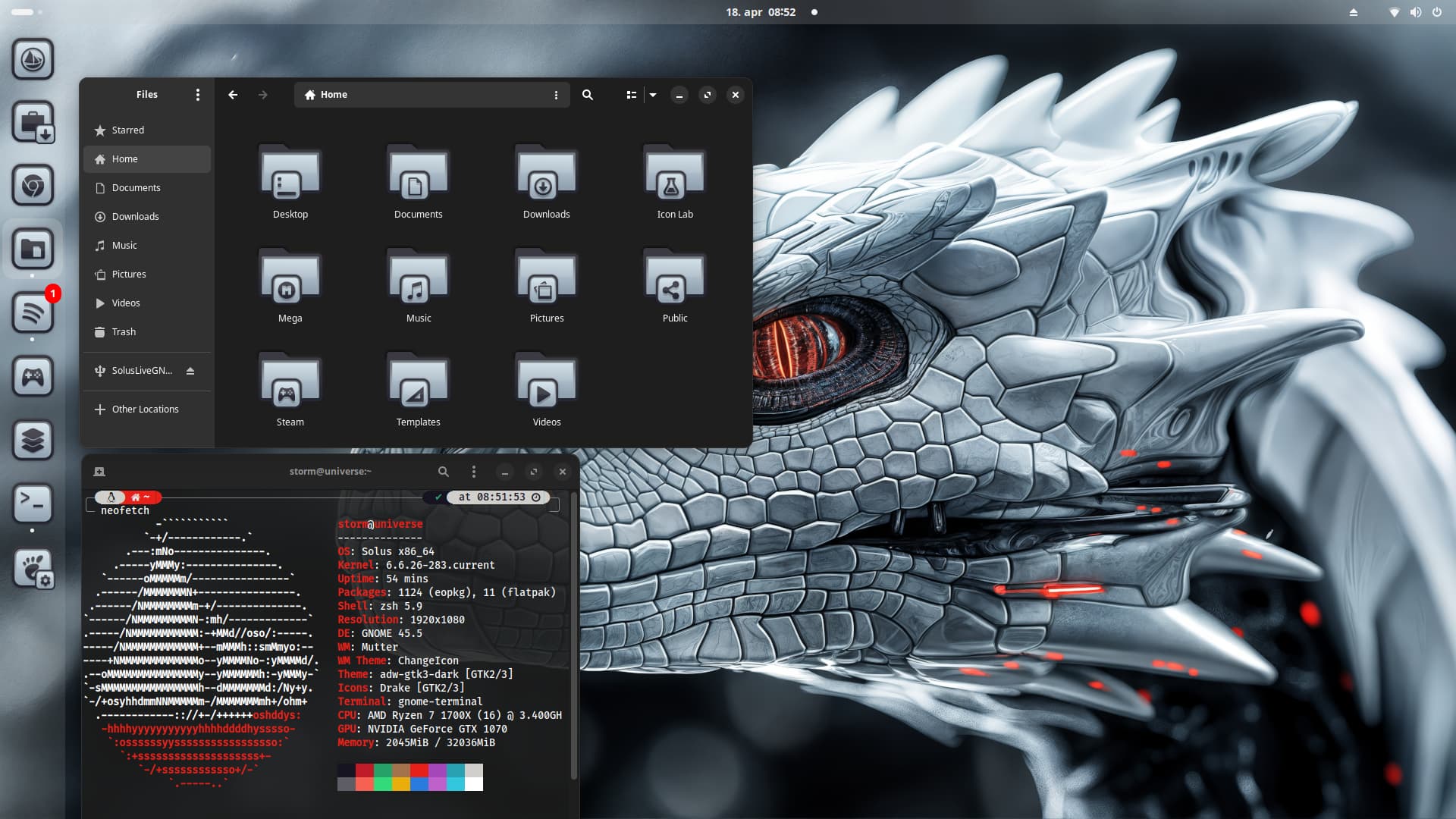
Task: Open the sailboat app at dock top
Action: pos(33,59)
